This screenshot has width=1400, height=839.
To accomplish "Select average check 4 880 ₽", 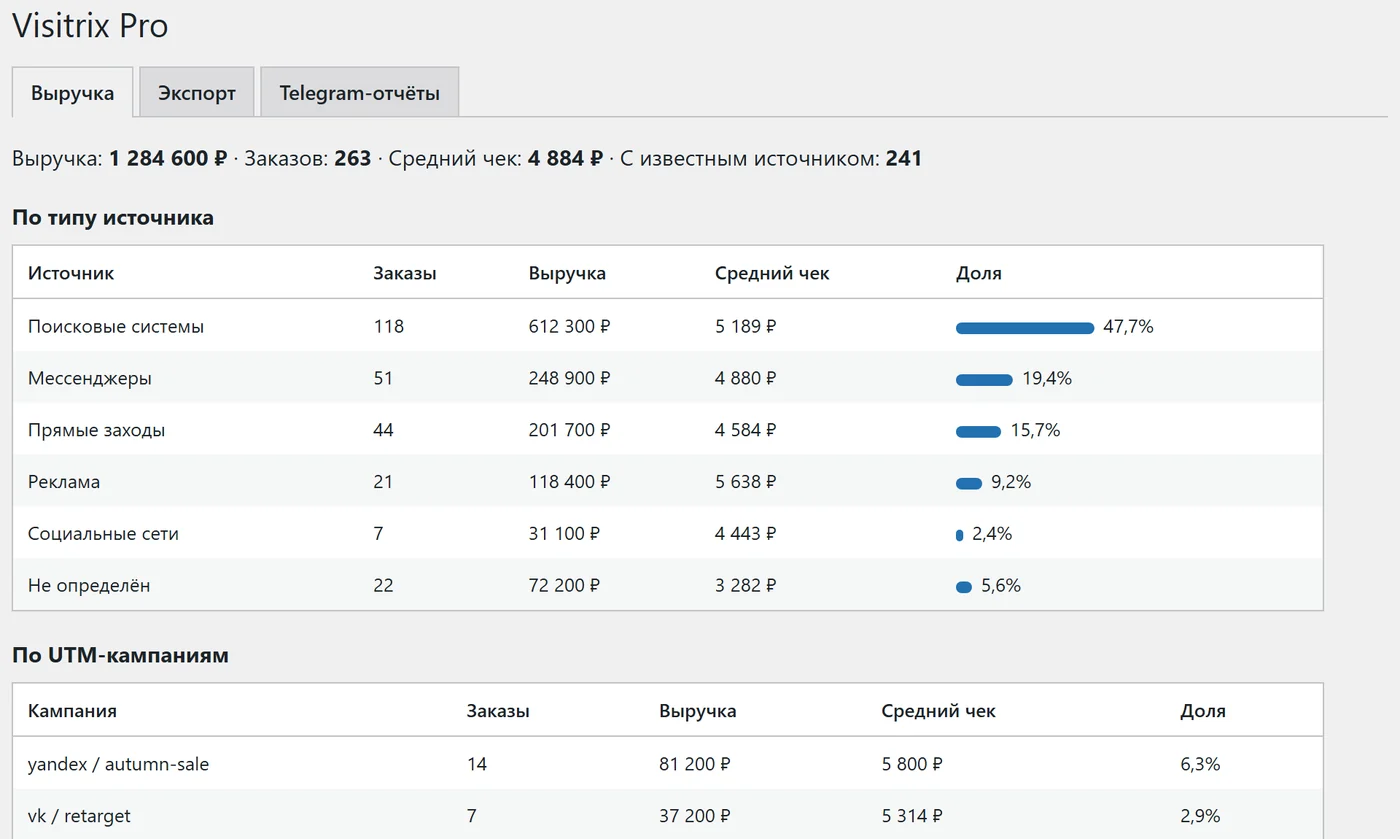I will click(x=746, y=379).
